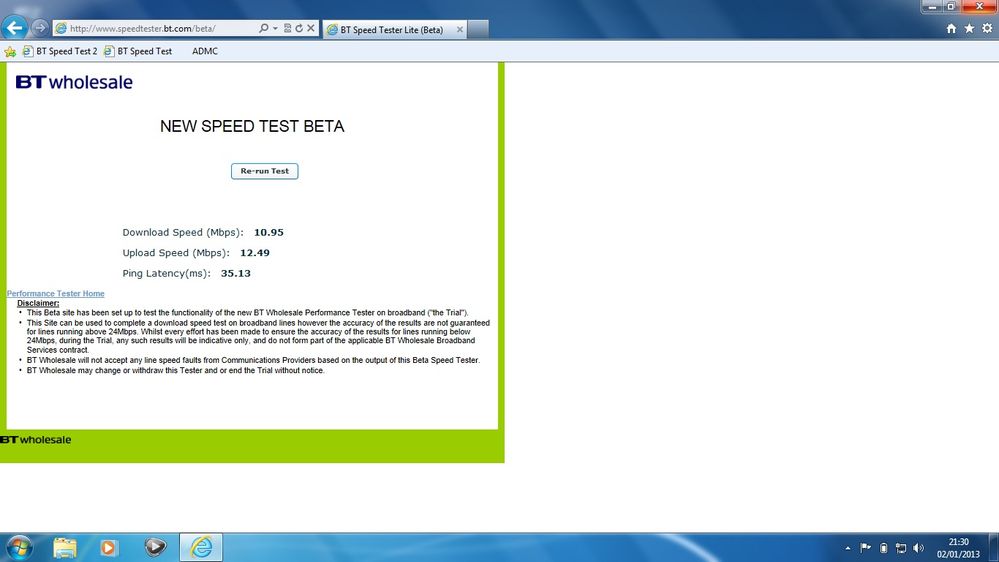Minimize the Internet Explorer window

(x=932, y=6)
